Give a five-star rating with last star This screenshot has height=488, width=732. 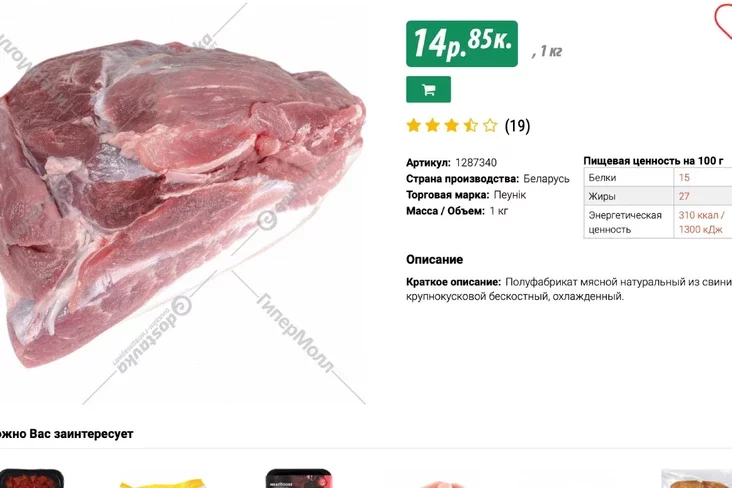coord(490,126)
